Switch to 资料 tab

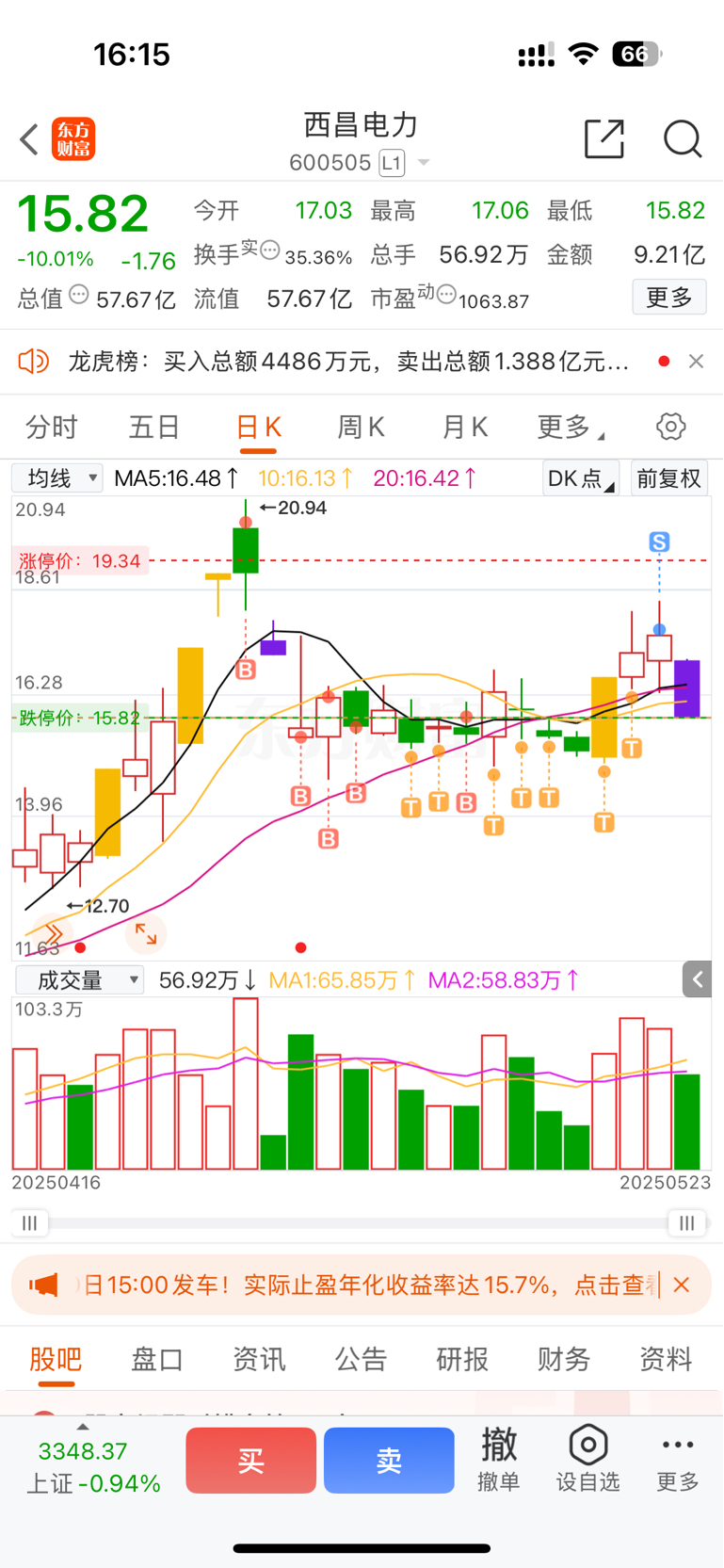(x=666, y=1359)
